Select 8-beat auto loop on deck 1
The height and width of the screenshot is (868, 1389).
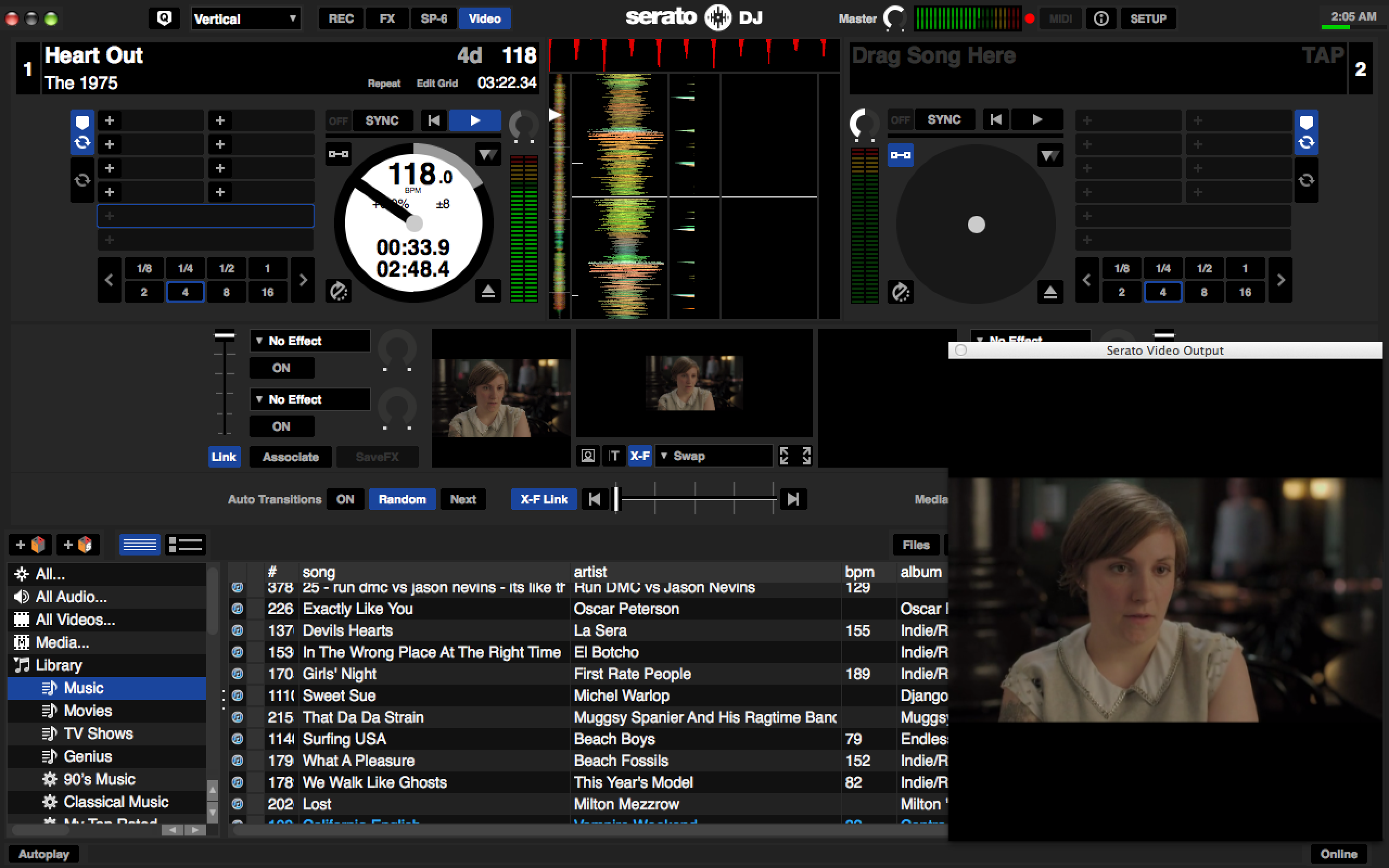point(227,292)
